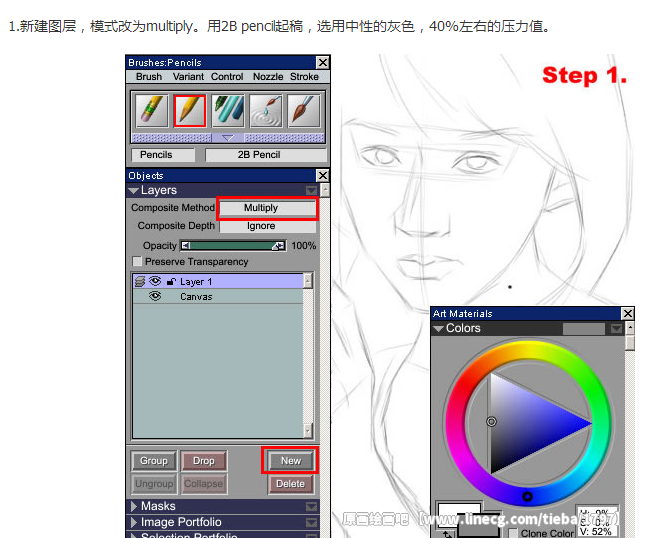Click the layer list scroll down arrow

pyautogui.click(x=308, y=431)
